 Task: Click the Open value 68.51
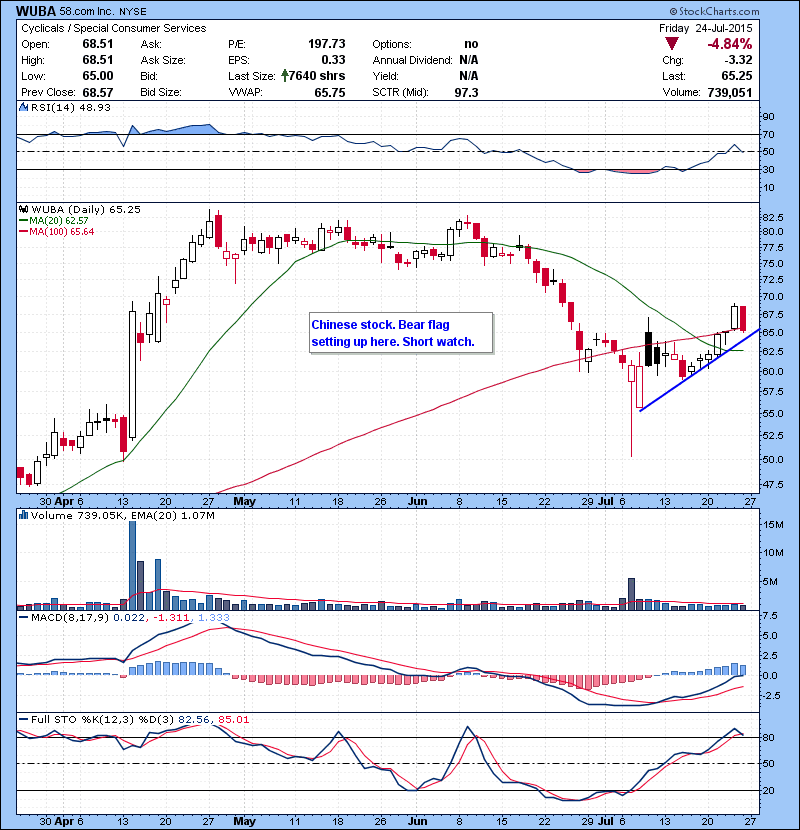pos(98,44)
